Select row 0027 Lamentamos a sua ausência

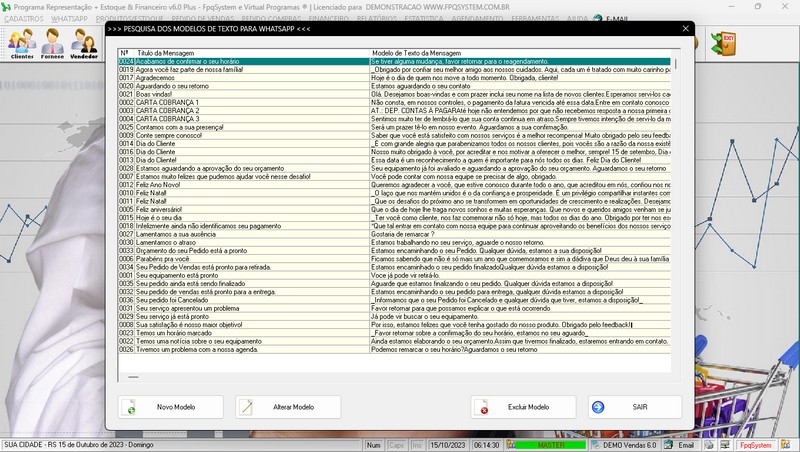pos(394,234)
